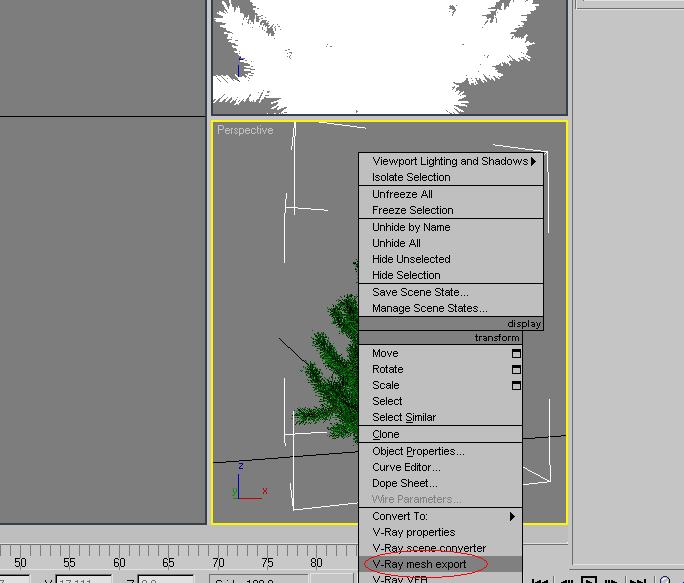684x583 pixels.
Task: Open V-Ray properties
Action: (413, 532)
